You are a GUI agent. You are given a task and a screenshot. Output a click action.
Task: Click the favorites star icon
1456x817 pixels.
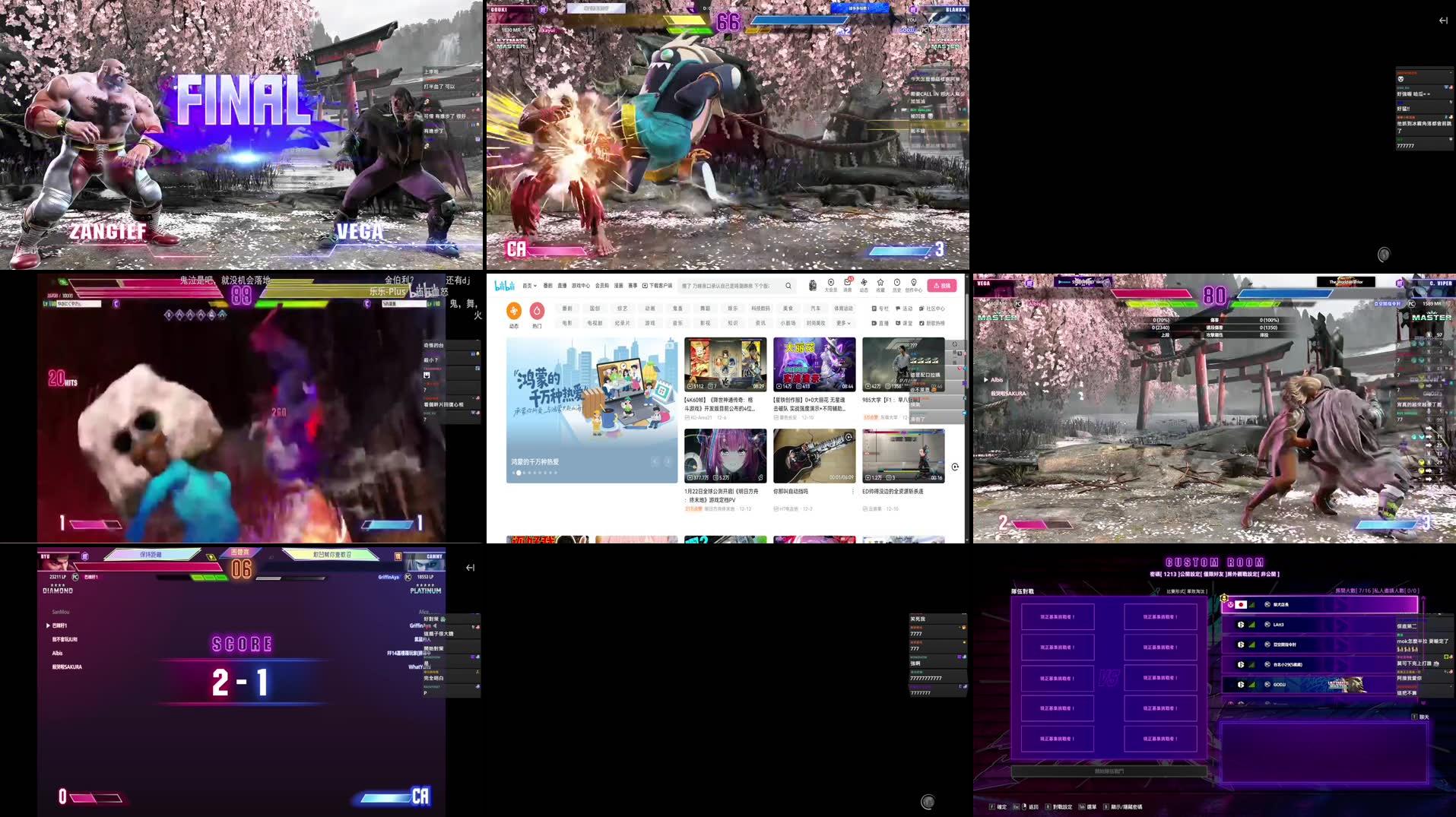click(x=880, y=282)
